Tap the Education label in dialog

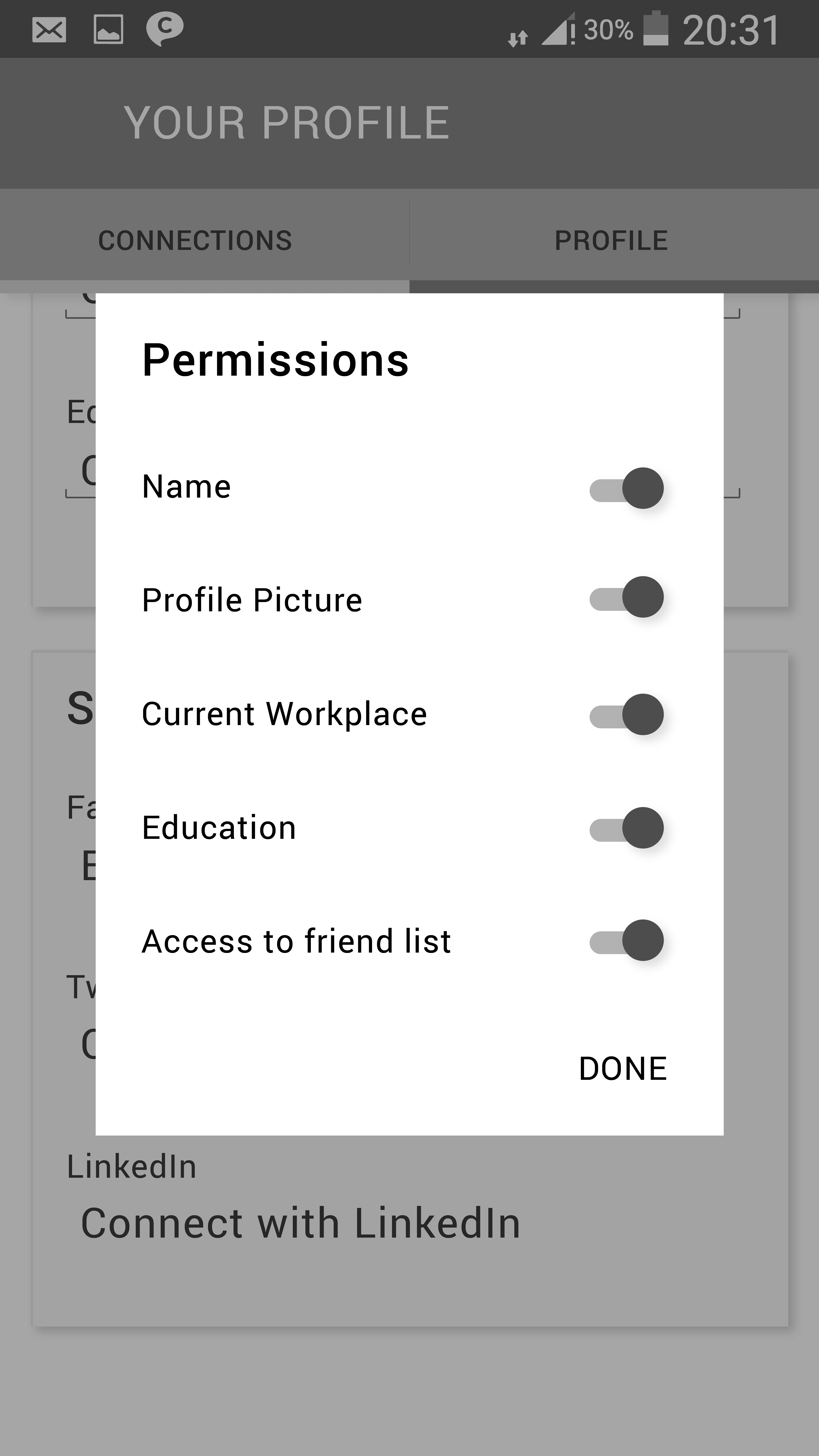coord(219,828)
